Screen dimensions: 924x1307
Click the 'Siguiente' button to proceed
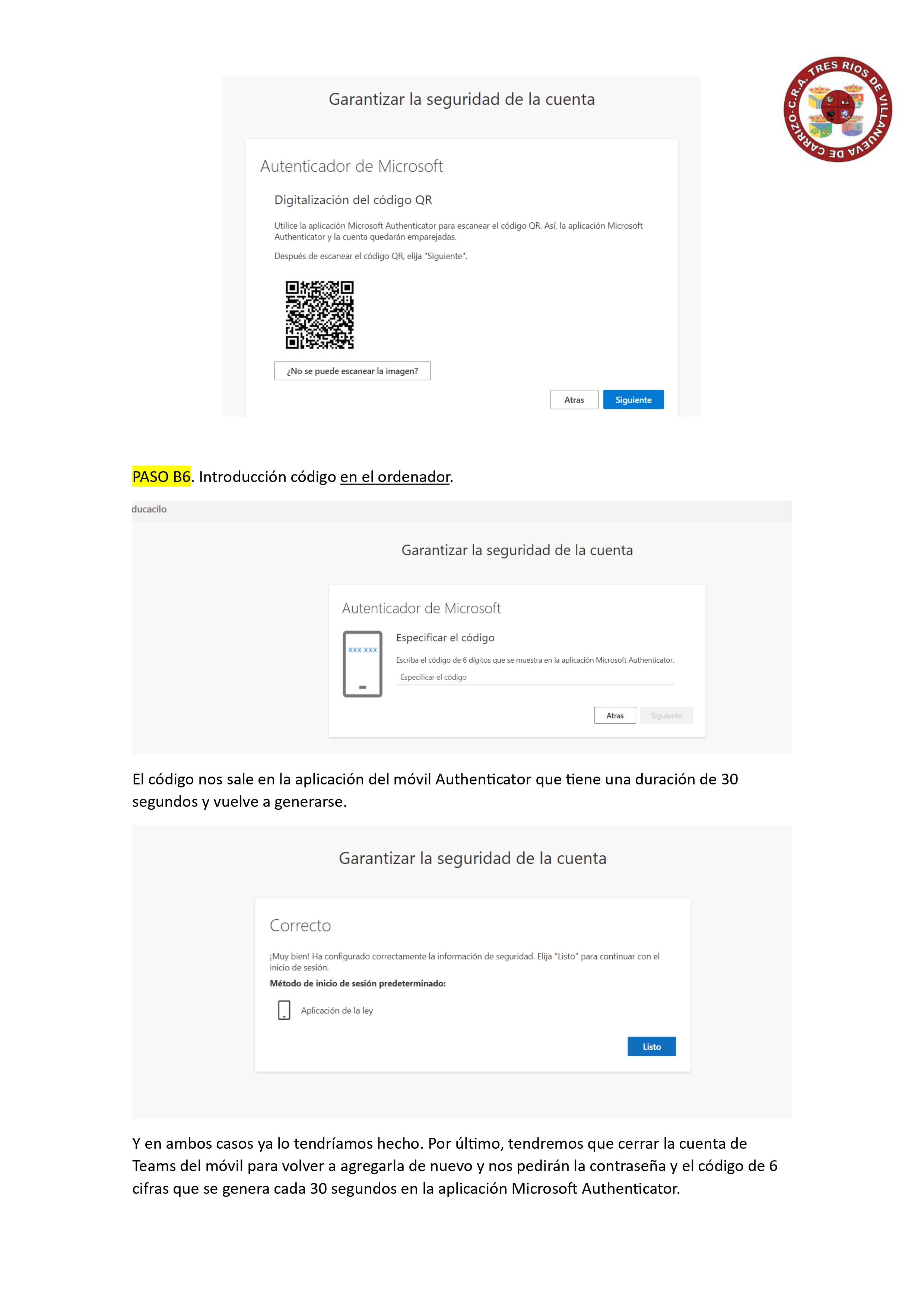point(638,399)
